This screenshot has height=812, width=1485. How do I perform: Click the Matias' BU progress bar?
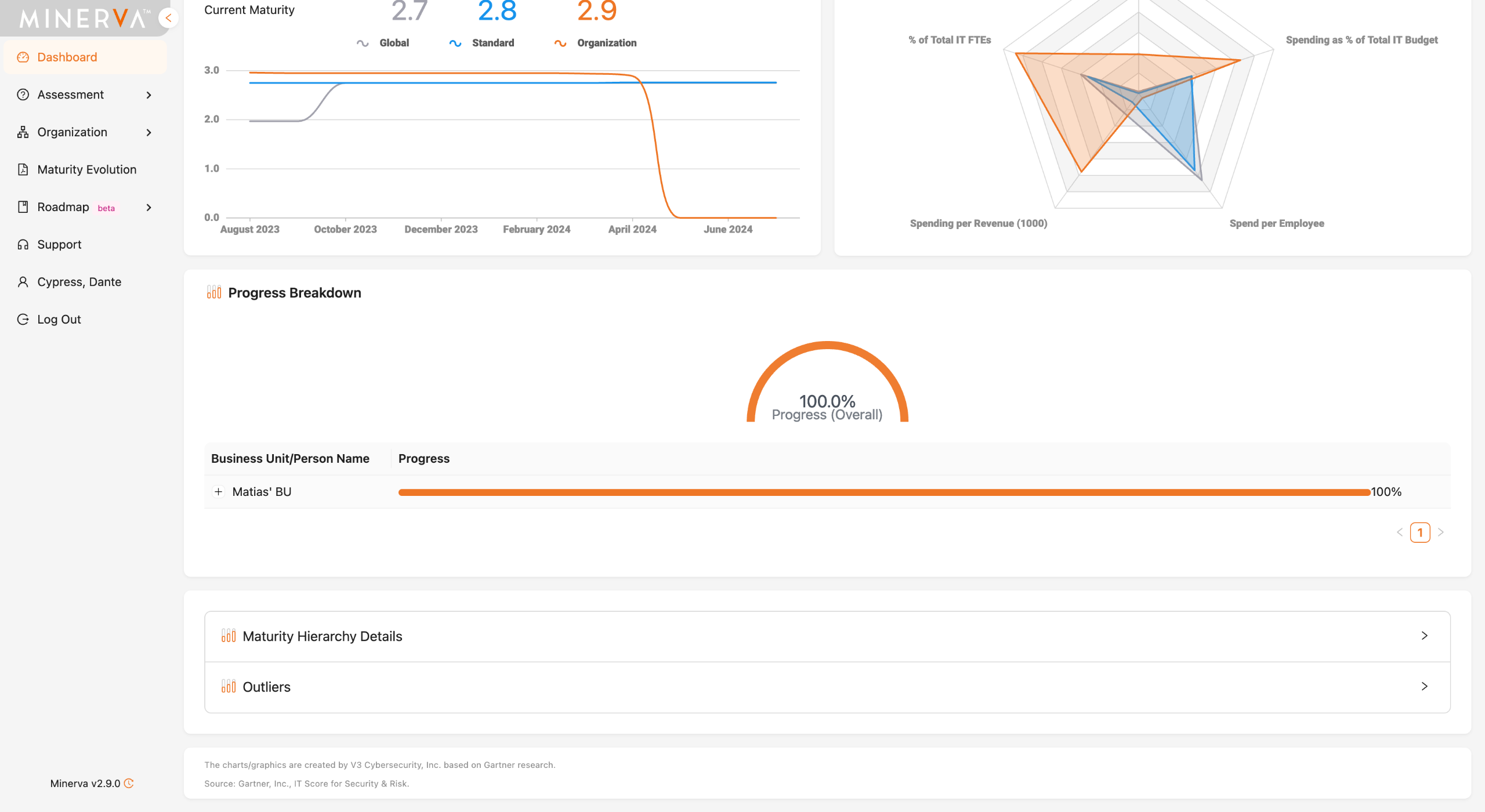coord(884,492)
